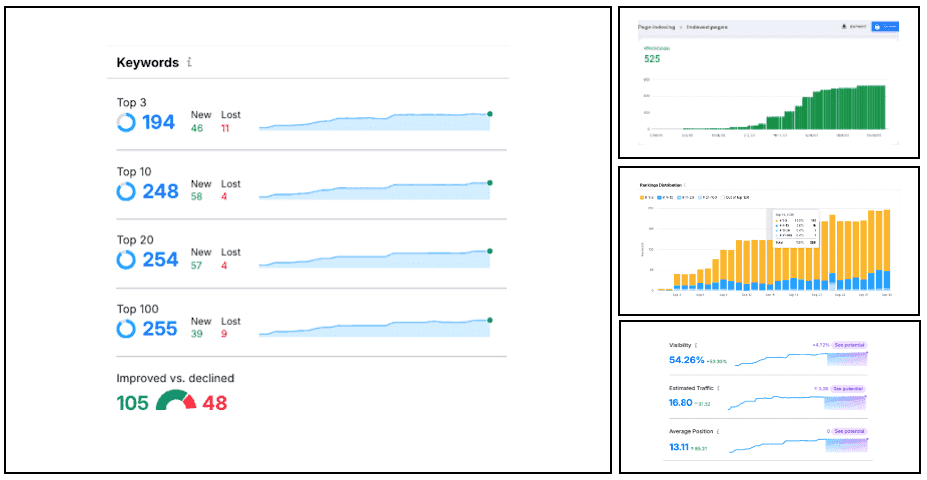Click the Rankings Distribution chart tooltip

796,228
